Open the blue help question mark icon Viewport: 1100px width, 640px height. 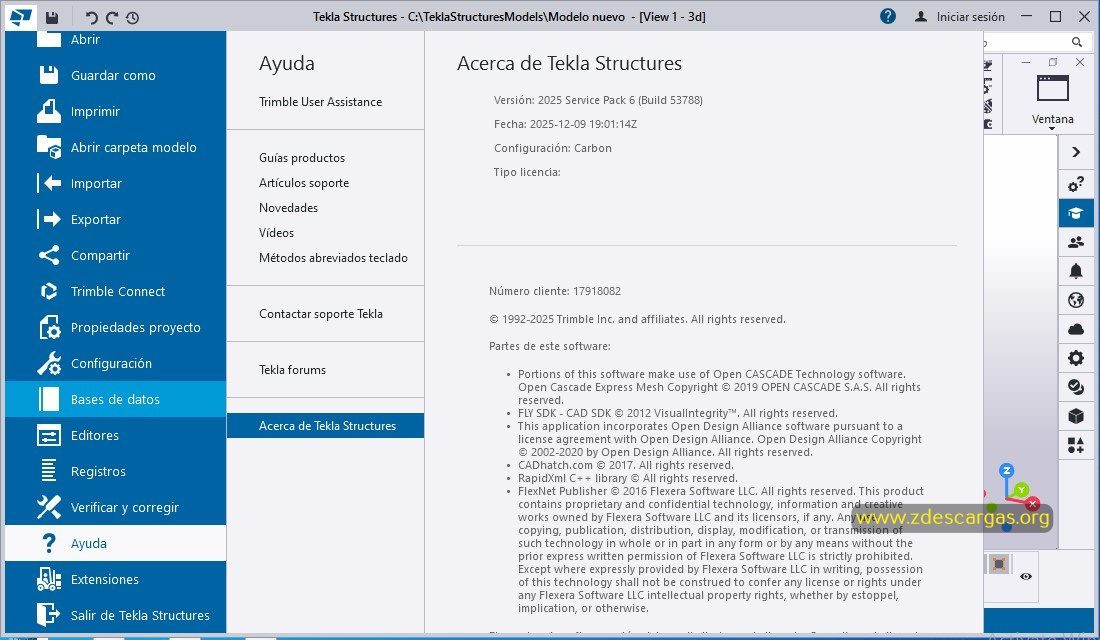pyautogui.click(x=887, y=16)
